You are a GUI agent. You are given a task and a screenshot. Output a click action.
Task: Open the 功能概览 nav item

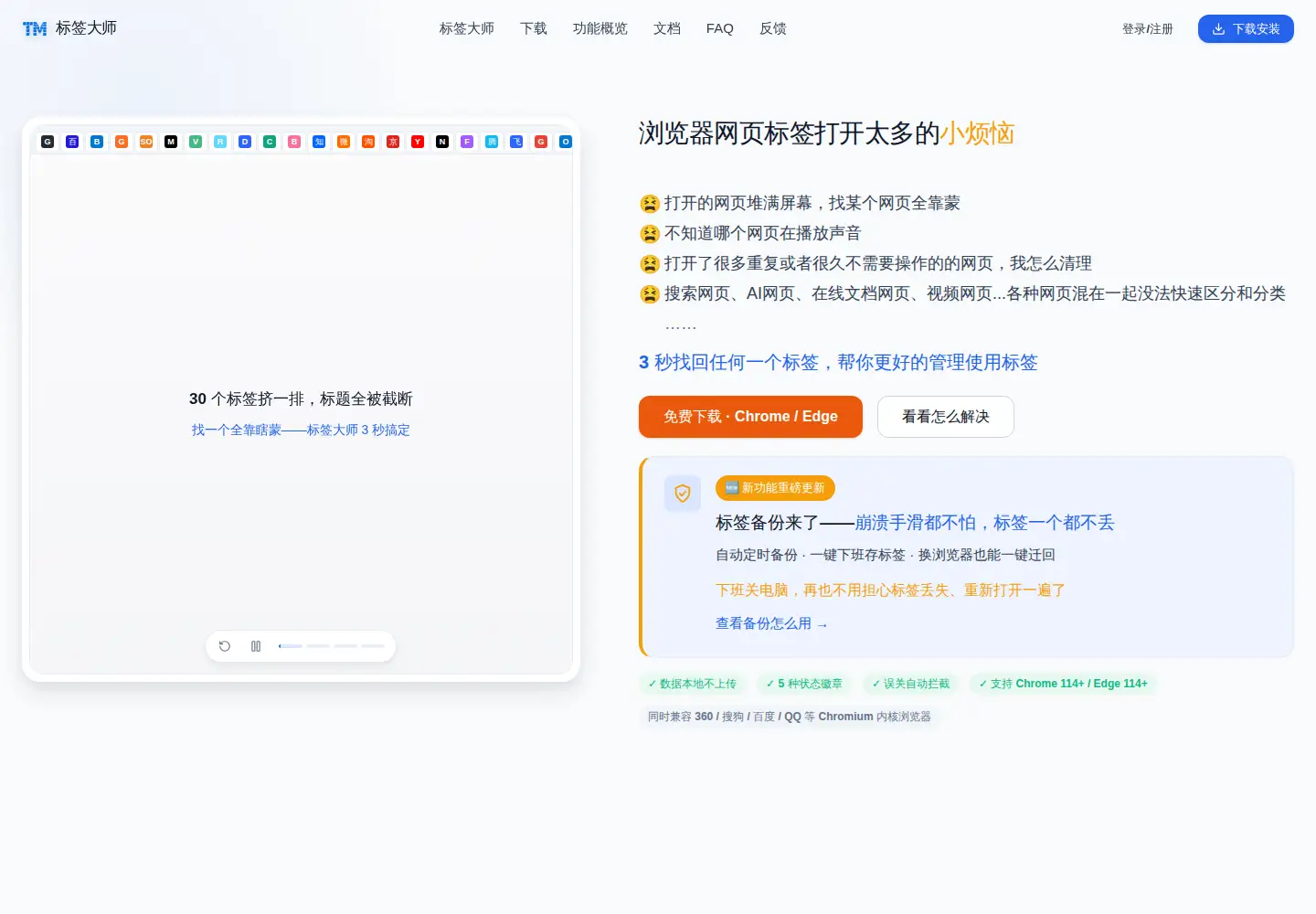[x=600, y=28]
